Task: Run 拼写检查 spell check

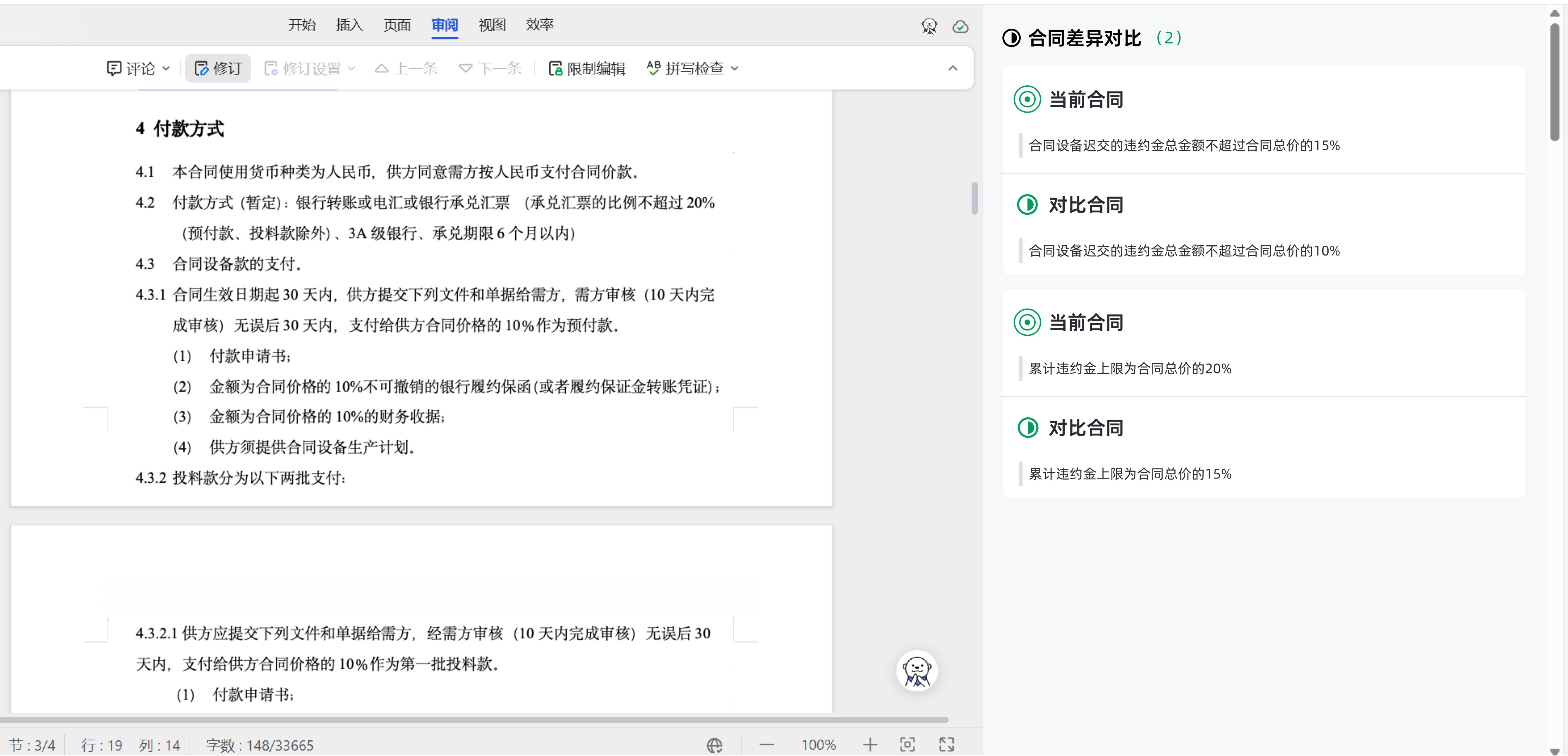Action: (685, 68)
